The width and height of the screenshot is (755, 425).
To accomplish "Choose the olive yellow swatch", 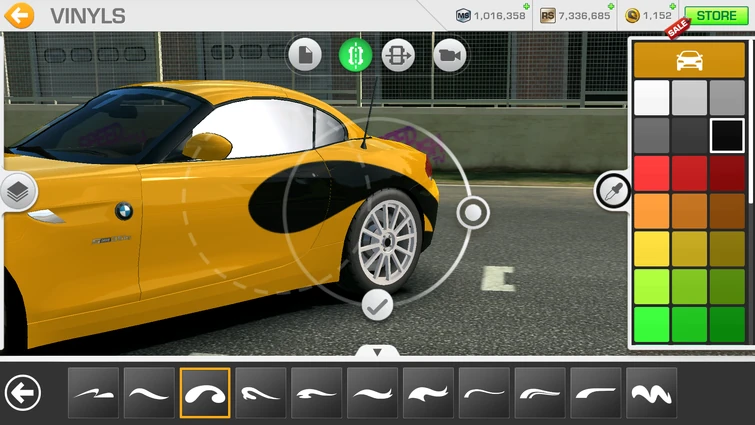I will coord(727,249).
